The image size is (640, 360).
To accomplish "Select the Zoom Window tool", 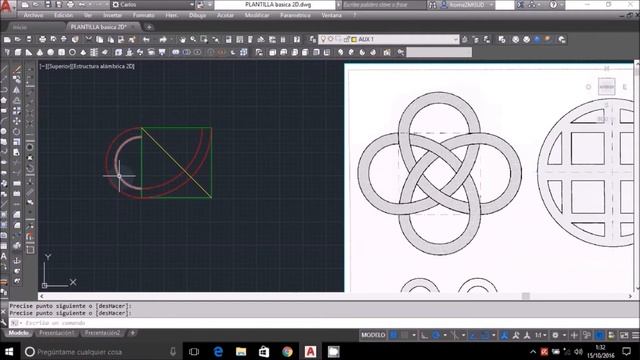I will click(x=204, y=40).
